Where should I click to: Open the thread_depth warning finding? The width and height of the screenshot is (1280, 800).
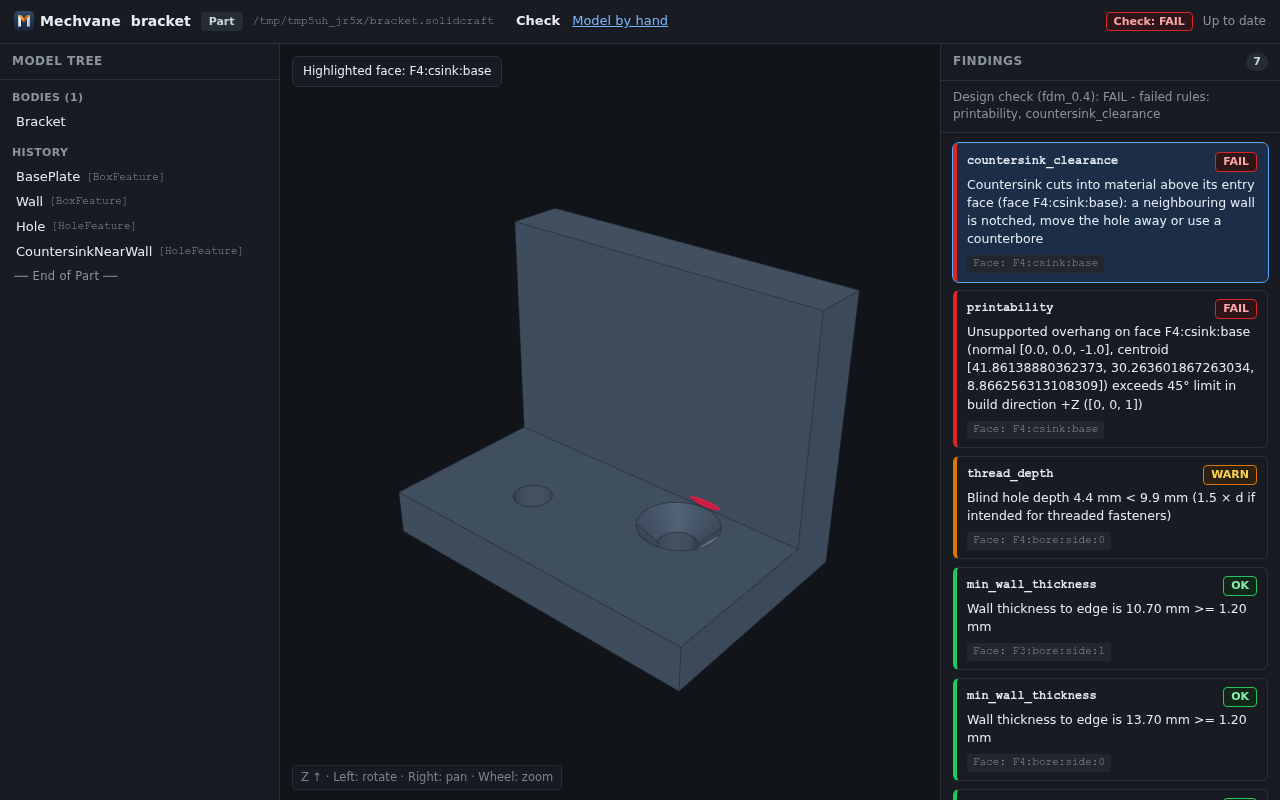tap(1110, 508)
